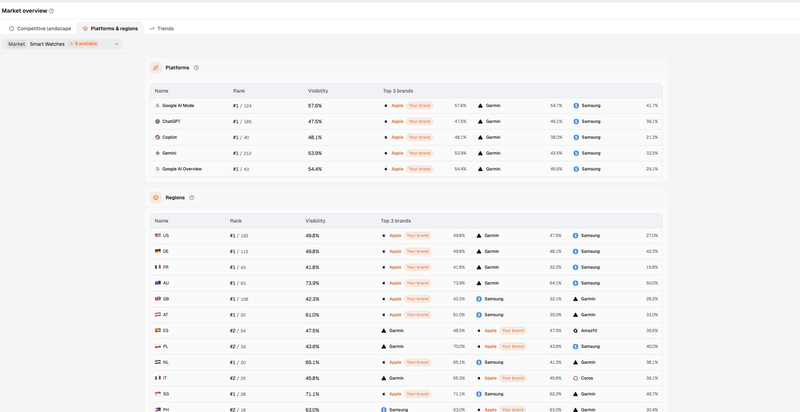The width and height of the screenshot is (800, 412).
Task: Click the Market overview help icon
Action: tap(52, 11)
